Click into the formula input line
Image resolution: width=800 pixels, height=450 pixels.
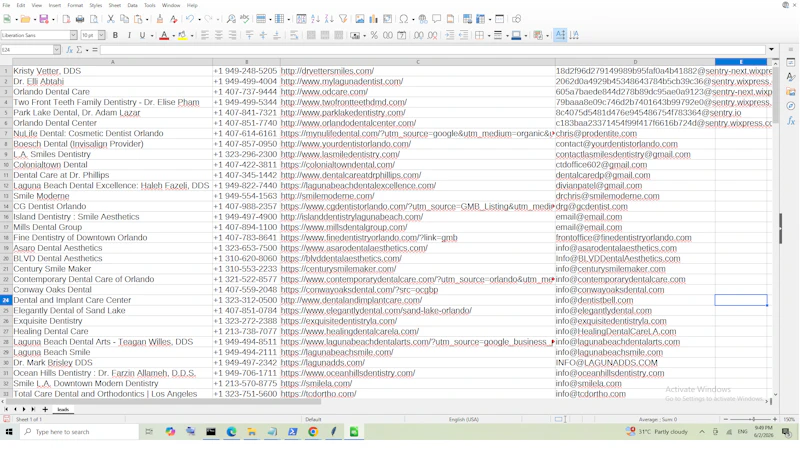coord(433,50)
